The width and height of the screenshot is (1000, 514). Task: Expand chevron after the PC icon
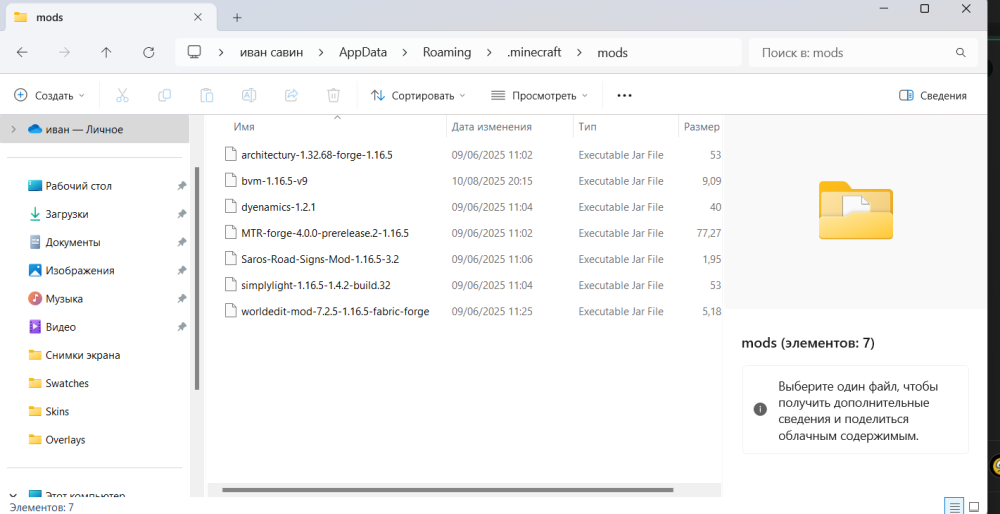(x=221, y=53)
